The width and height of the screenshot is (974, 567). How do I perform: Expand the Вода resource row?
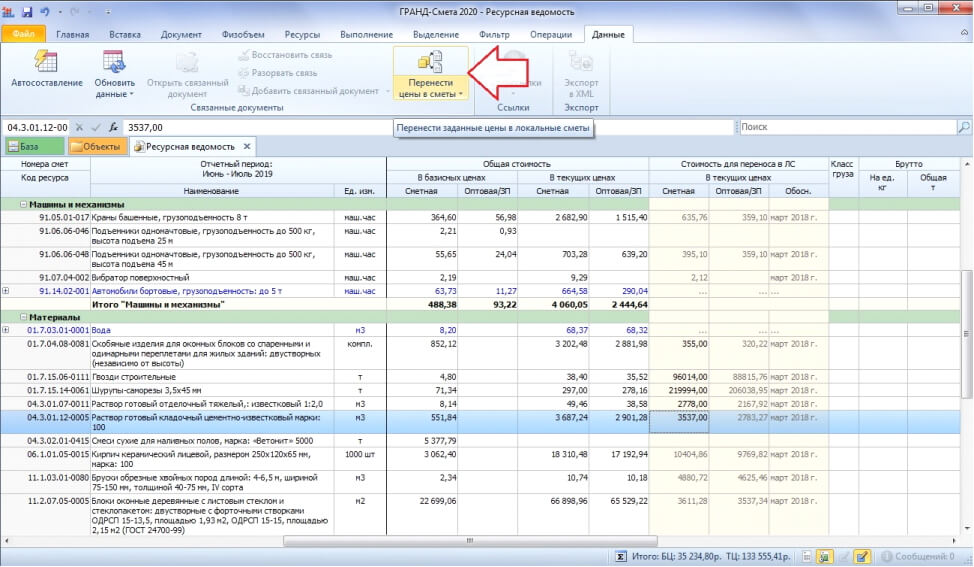point(6,330)
